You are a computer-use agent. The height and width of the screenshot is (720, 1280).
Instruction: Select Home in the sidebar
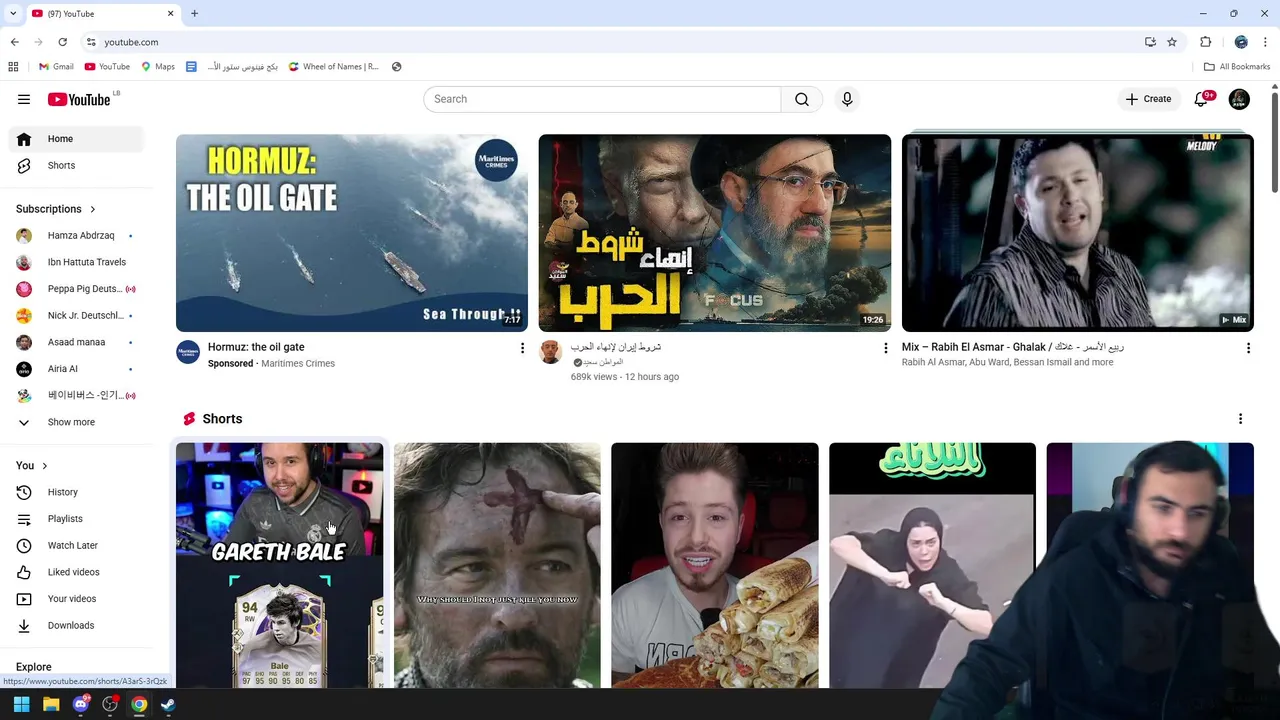(76, 139)
